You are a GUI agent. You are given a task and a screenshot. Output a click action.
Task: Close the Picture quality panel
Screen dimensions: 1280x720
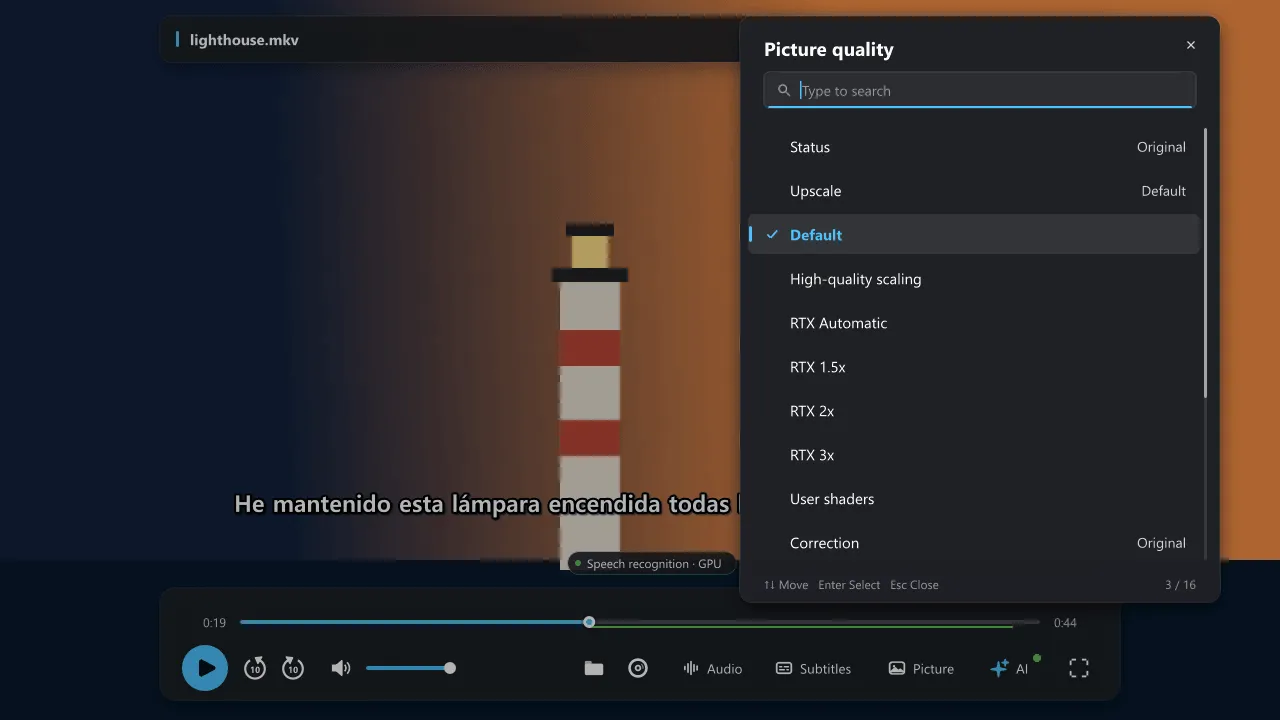click(1191, 45)
